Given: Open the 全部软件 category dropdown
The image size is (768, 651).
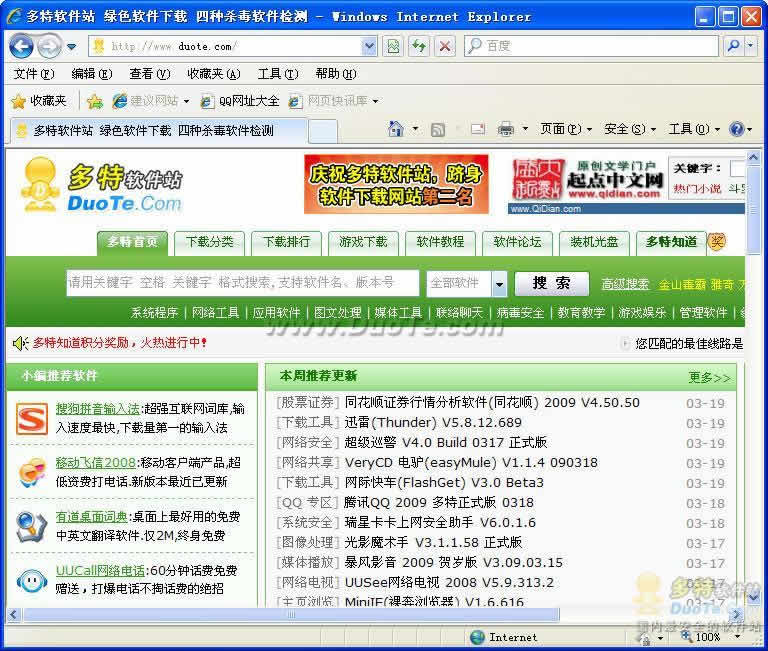Looking at the screenshot, I should (x=466, y=284).
